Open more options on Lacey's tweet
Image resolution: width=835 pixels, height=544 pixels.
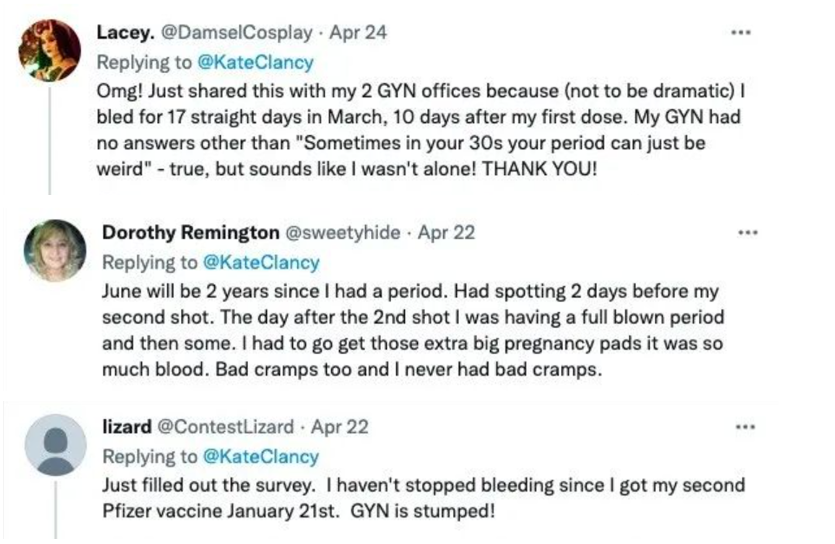(740, 33)
